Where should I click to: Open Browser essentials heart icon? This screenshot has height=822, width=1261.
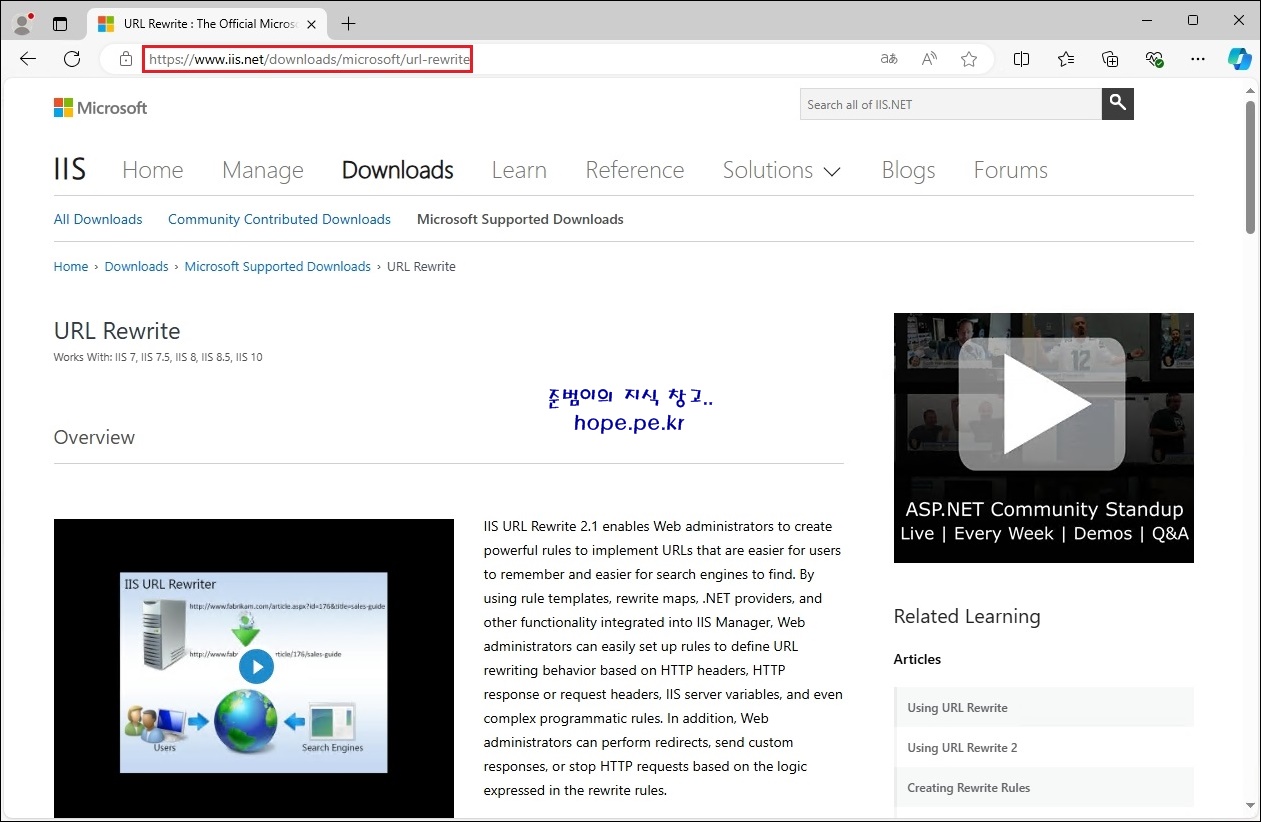point(1155,59)
